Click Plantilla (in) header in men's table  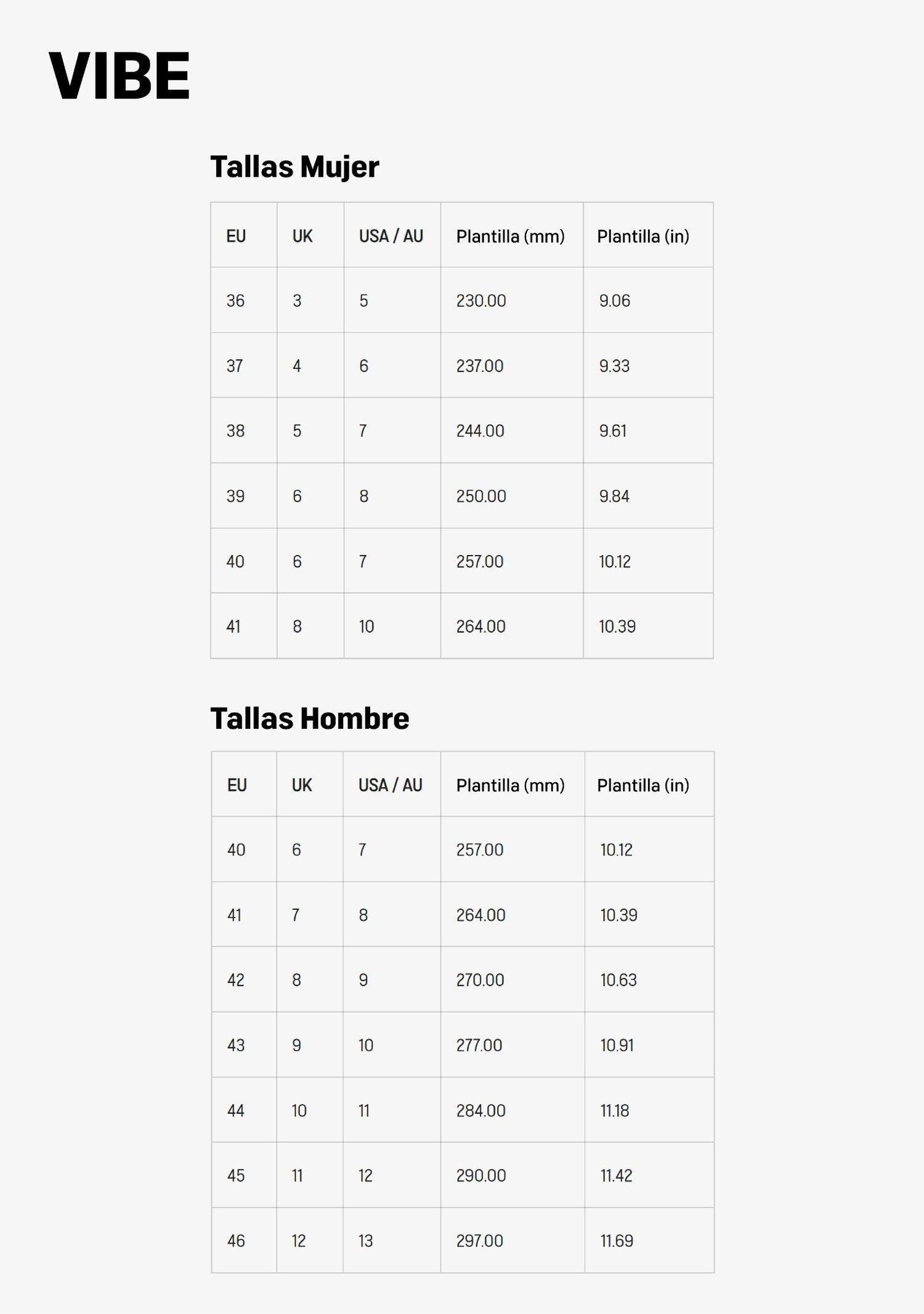(x=643, y=785)
